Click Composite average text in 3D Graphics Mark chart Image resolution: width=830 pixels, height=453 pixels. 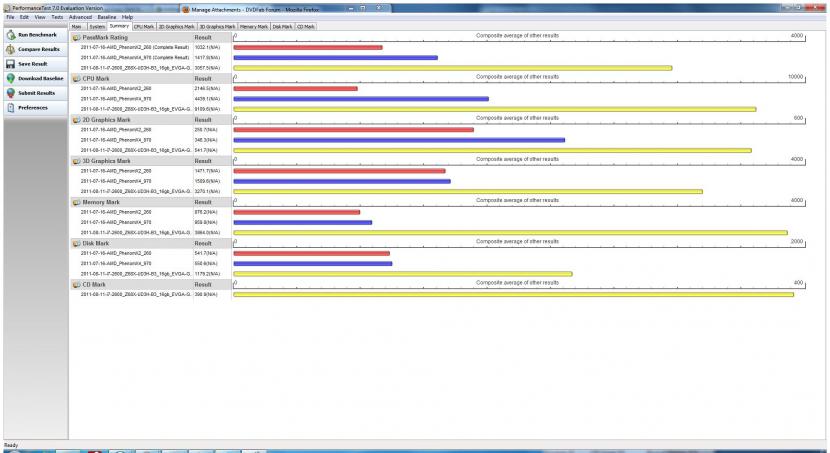click(517, 159)
